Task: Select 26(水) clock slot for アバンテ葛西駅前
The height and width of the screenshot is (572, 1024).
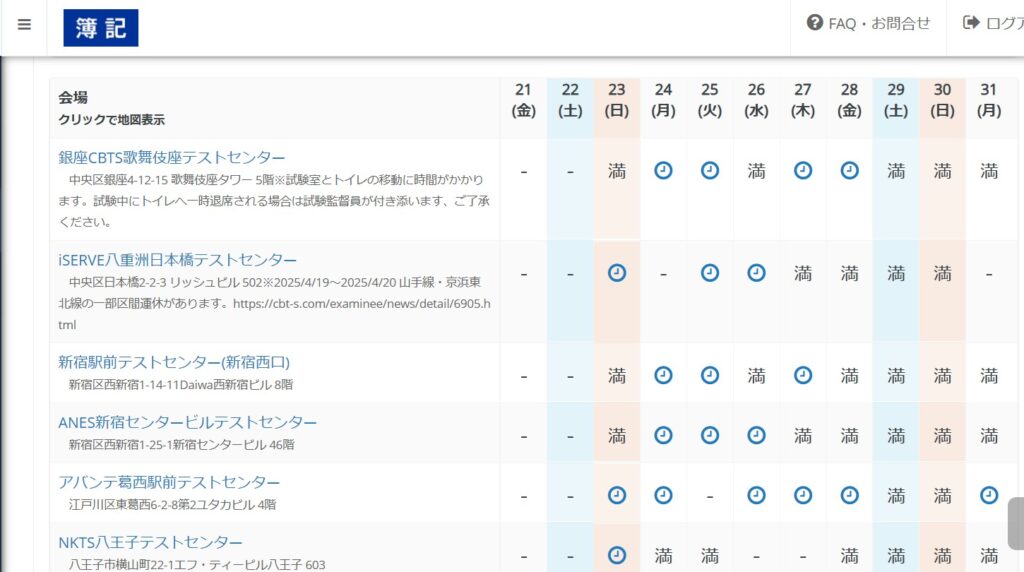Action: 756,496
